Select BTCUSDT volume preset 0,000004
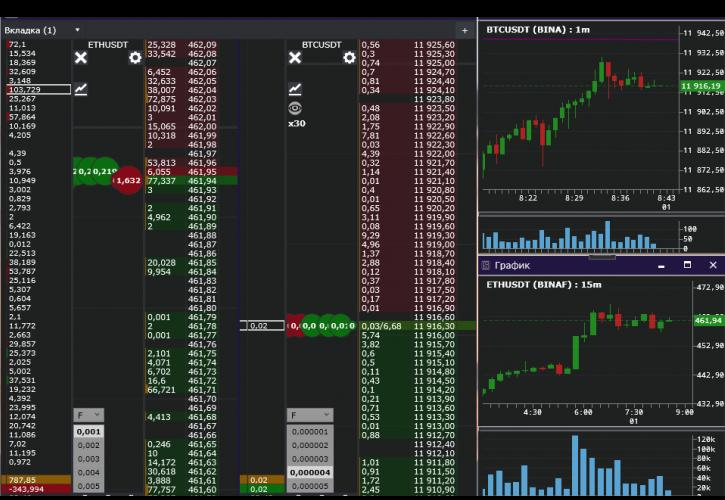This screenshot has height=500, width=725. (309, 472)
